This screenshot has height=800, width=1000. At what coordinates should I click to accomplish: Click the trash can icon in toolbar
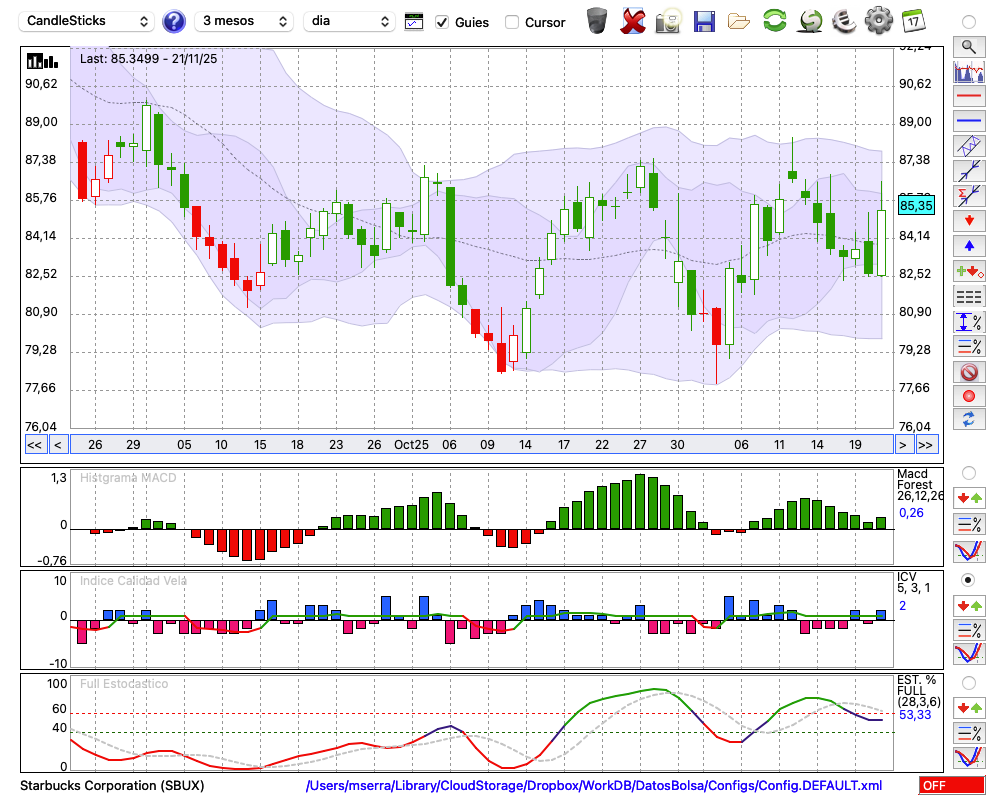[x=597, y=20]
